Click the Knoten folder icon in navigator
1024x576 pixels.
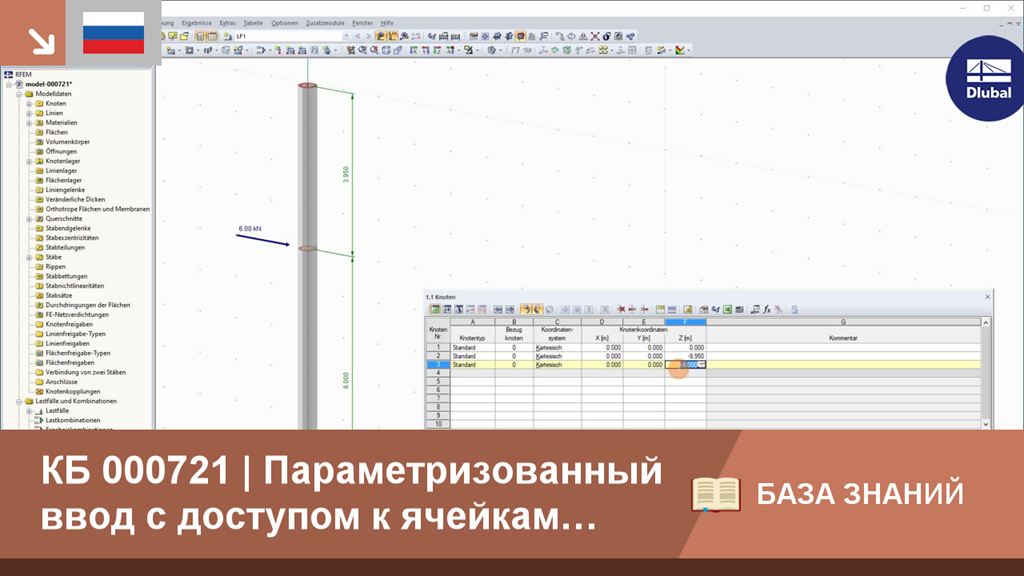pyautogui.click(x=39, y=103)
